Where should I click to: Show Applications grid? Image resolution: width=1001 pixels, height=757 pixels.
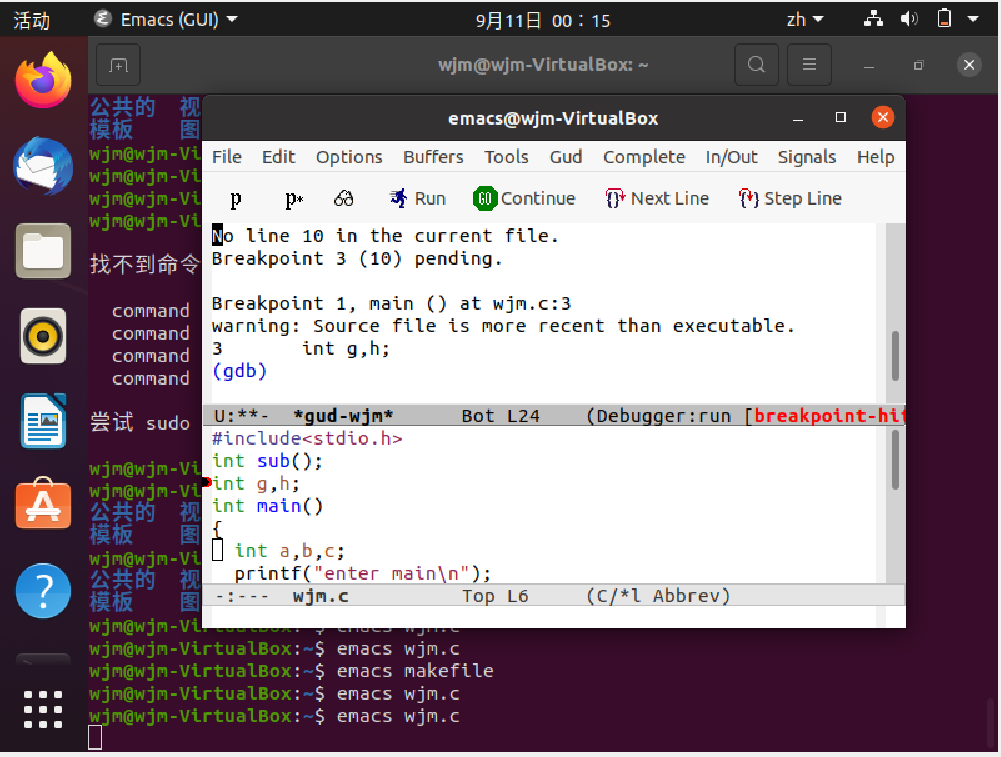43,709
